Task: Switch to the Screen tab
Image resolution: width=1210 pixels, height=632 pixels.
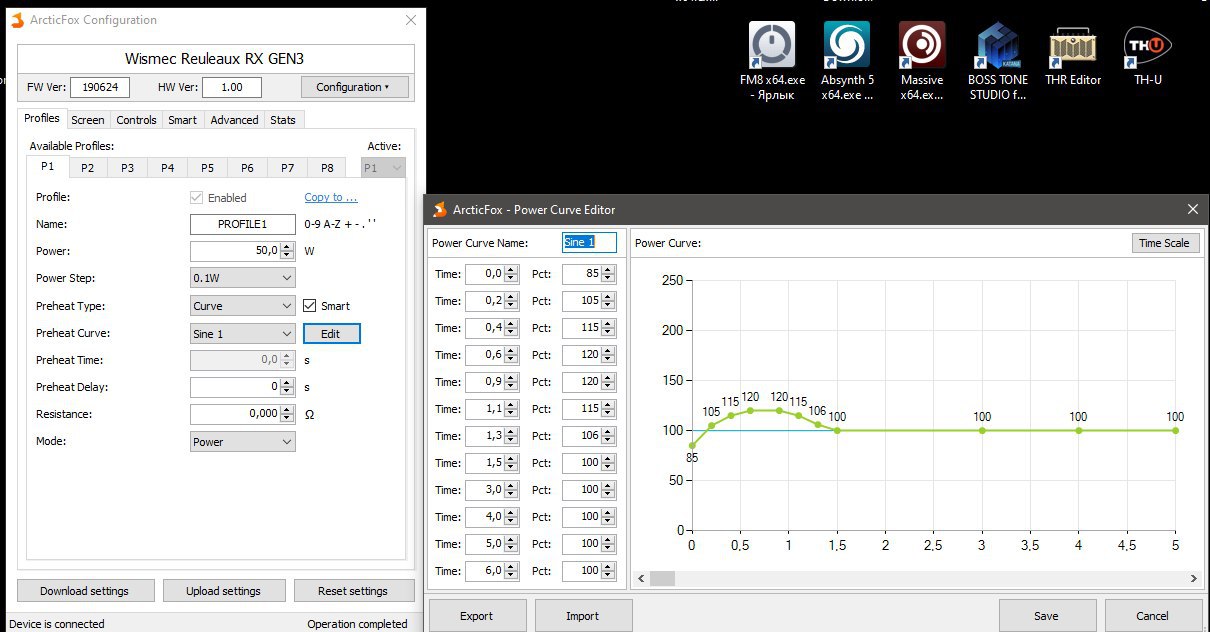Action: 88,120
